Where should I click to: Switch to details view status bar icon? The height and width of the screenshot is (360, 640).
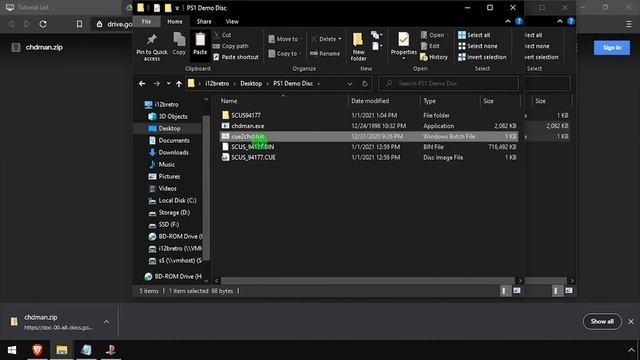tap(505, 291)
